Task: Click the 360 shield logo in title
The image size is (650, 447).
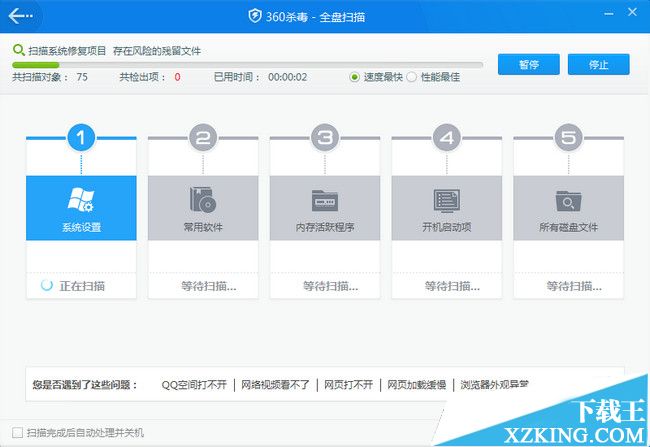Action: pyautogui.click(x=255, y=16)
